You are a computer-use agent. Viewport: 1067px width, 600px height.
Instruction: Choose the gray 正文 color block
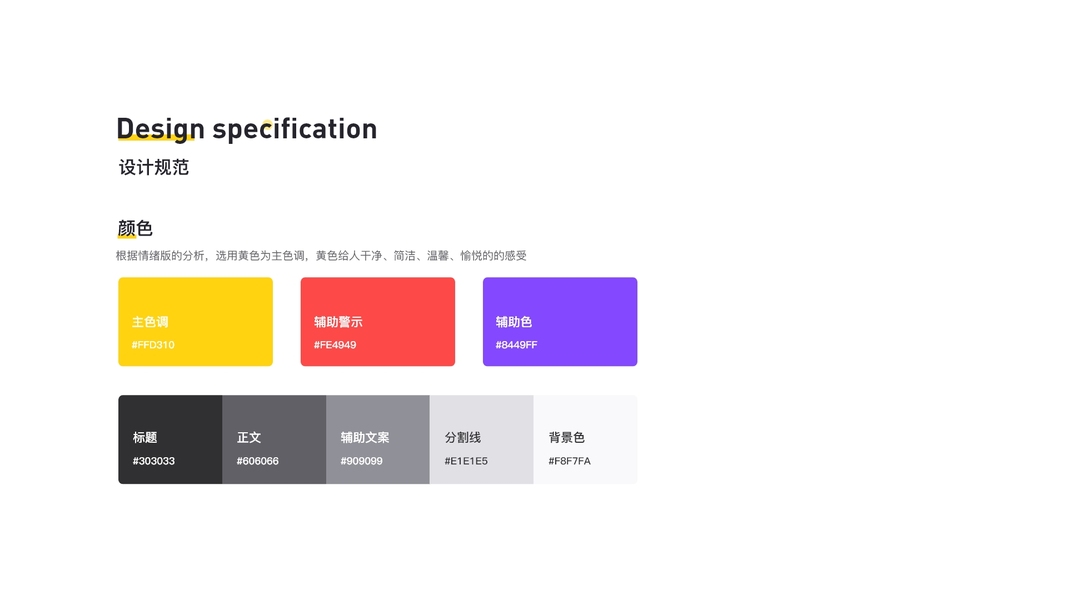point(274,415)
